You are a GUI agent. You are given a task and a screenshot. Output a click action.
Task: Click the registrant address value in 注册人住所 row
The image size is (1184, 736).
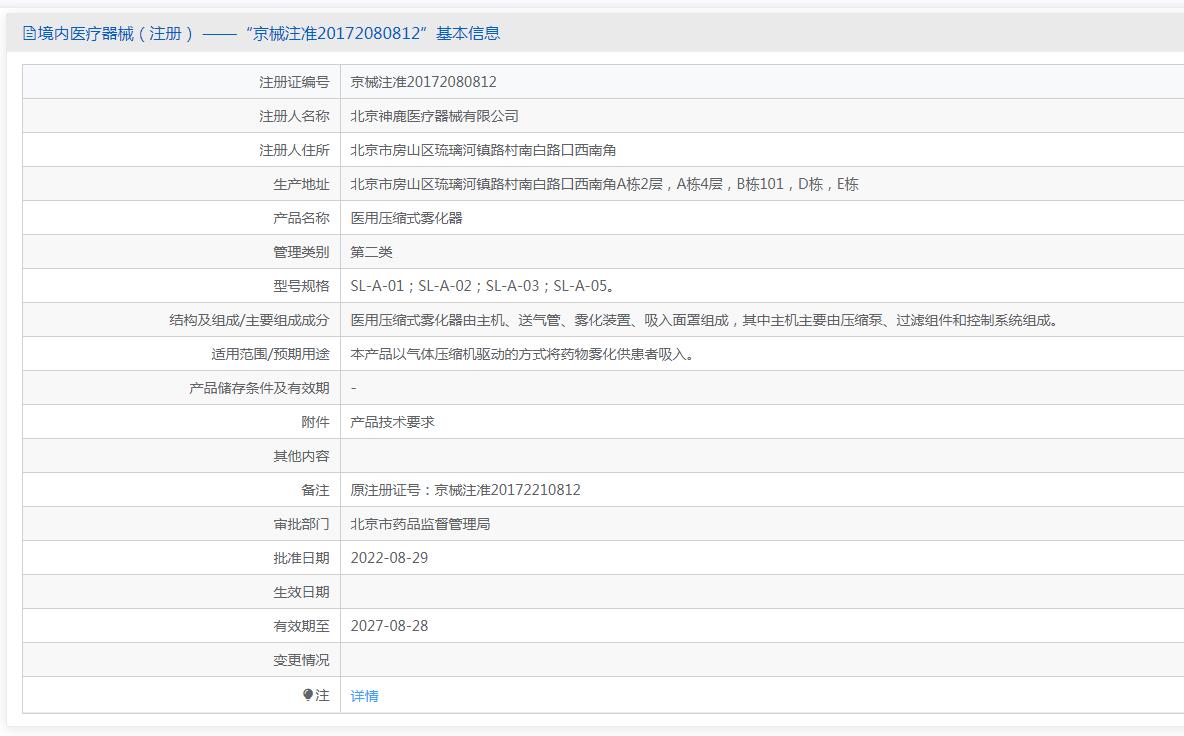click(x=483, y=150)
